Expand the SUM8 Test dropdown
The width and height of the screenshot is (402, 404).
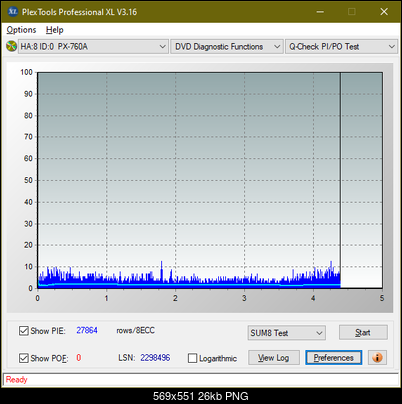point(287,333)
